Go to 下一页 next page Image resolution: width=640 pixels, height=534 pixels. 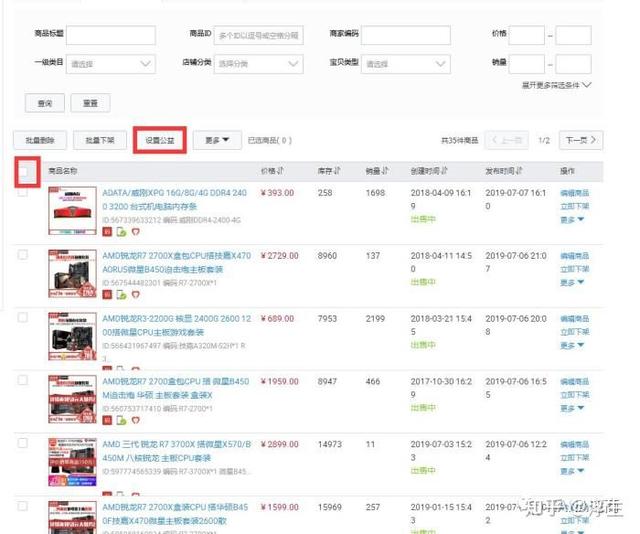[x=581, y=140]
